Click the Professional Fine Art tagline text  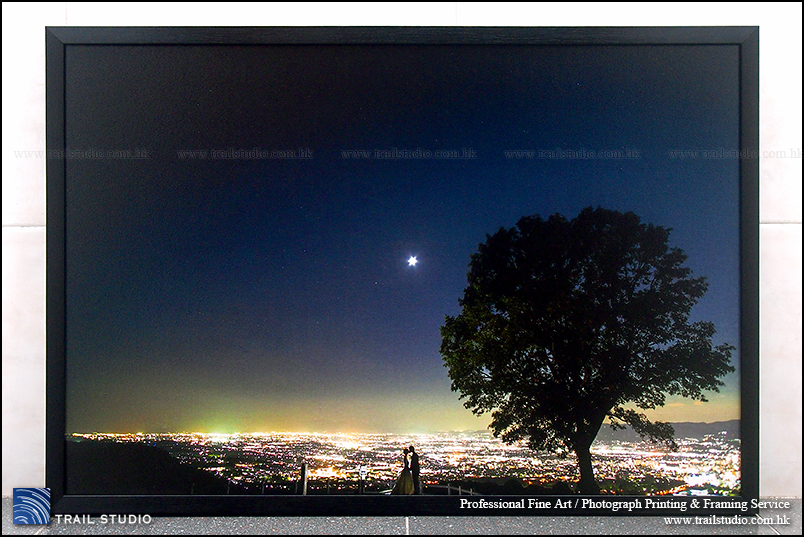coord(624,505)
